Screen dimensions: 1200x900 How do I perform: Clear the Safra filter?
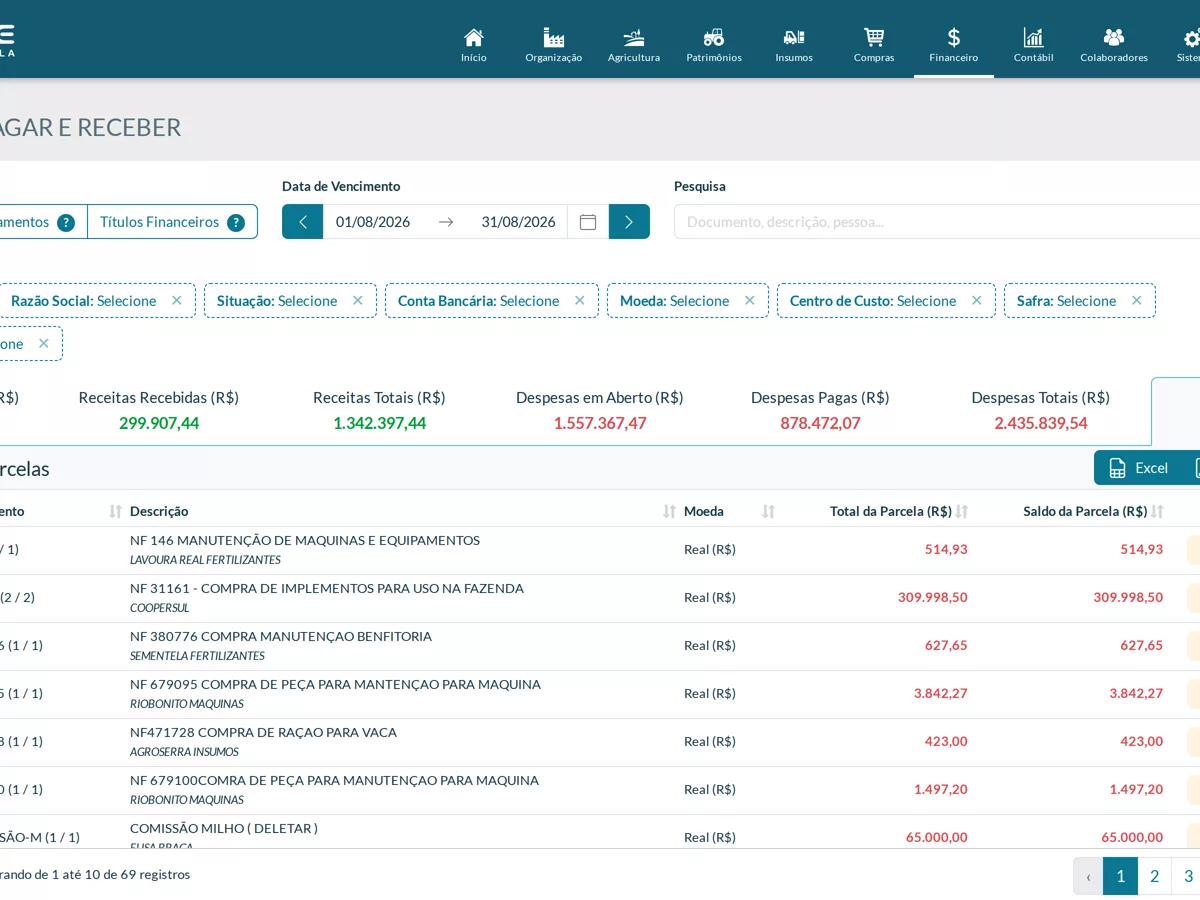pyautogui.click(x=1137, y=300)
